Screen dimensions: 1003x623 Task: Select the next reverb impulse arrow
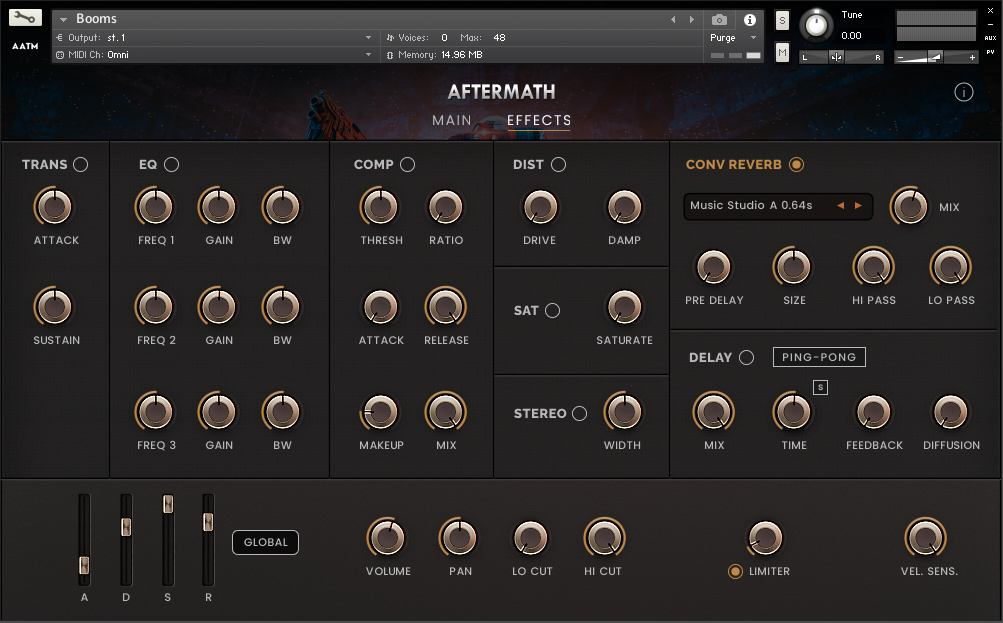click(858, 206)
